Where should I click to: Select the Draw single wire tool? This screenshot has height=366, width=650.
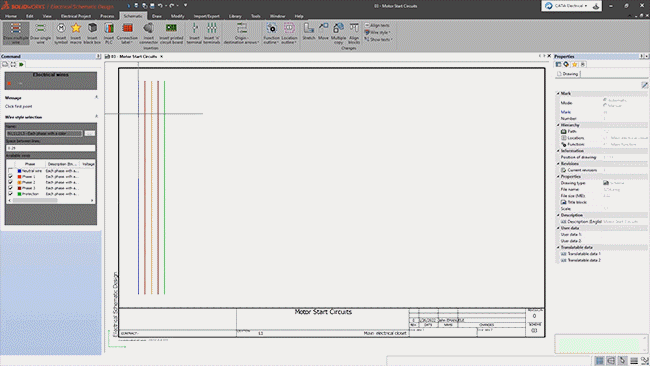(x=40, y=33)
